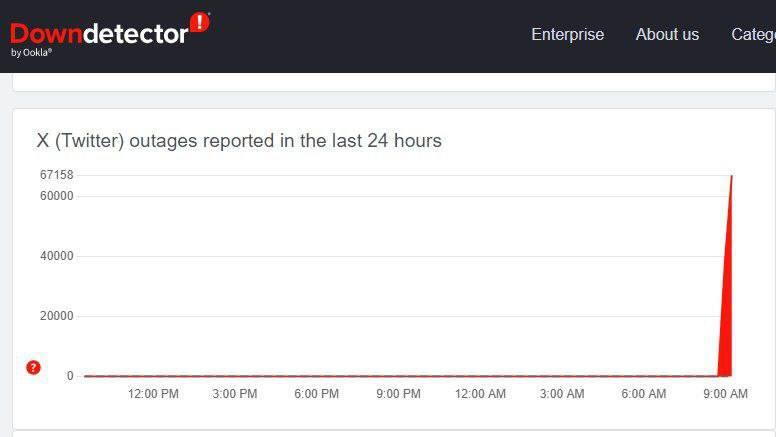
Task: Click the red exclamation mark badge
Action: pos(200,22)
